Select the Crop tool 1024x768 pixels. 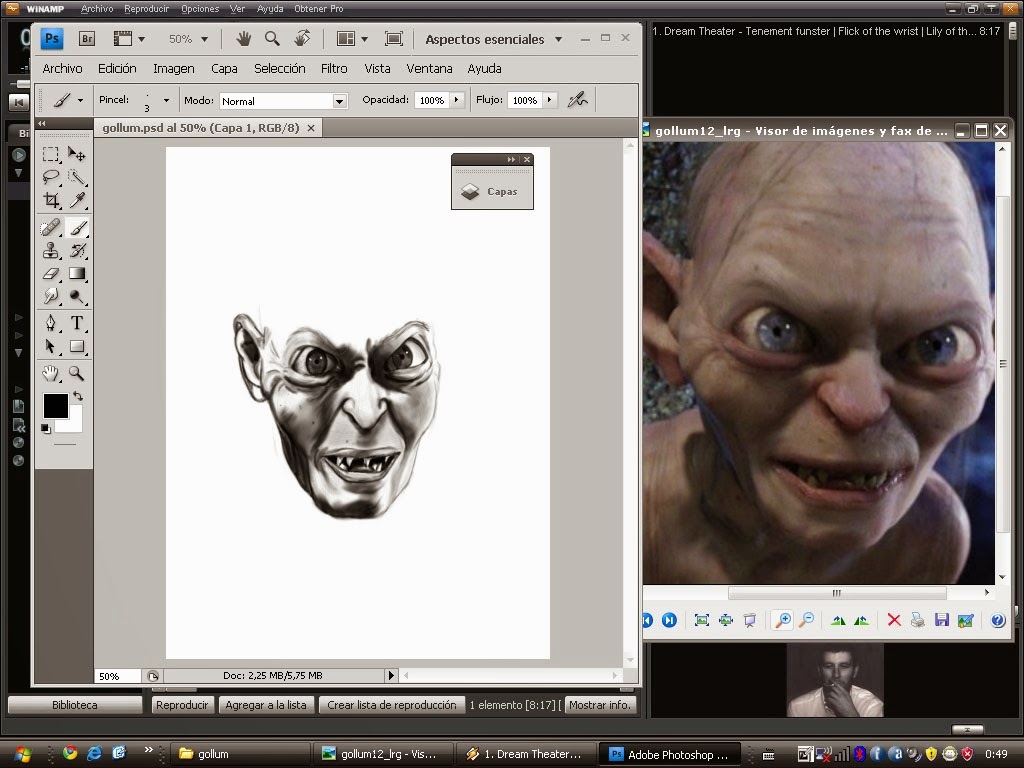(51, 200)
